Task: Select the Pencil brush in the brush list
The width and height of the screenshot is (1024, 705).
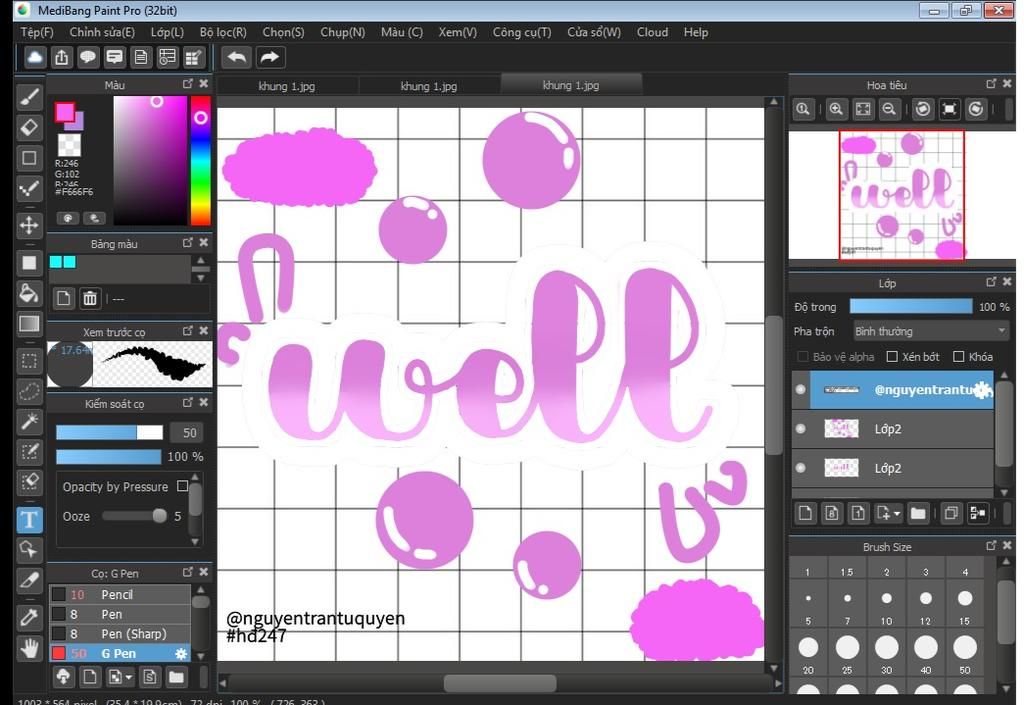Action: point(120,594)
